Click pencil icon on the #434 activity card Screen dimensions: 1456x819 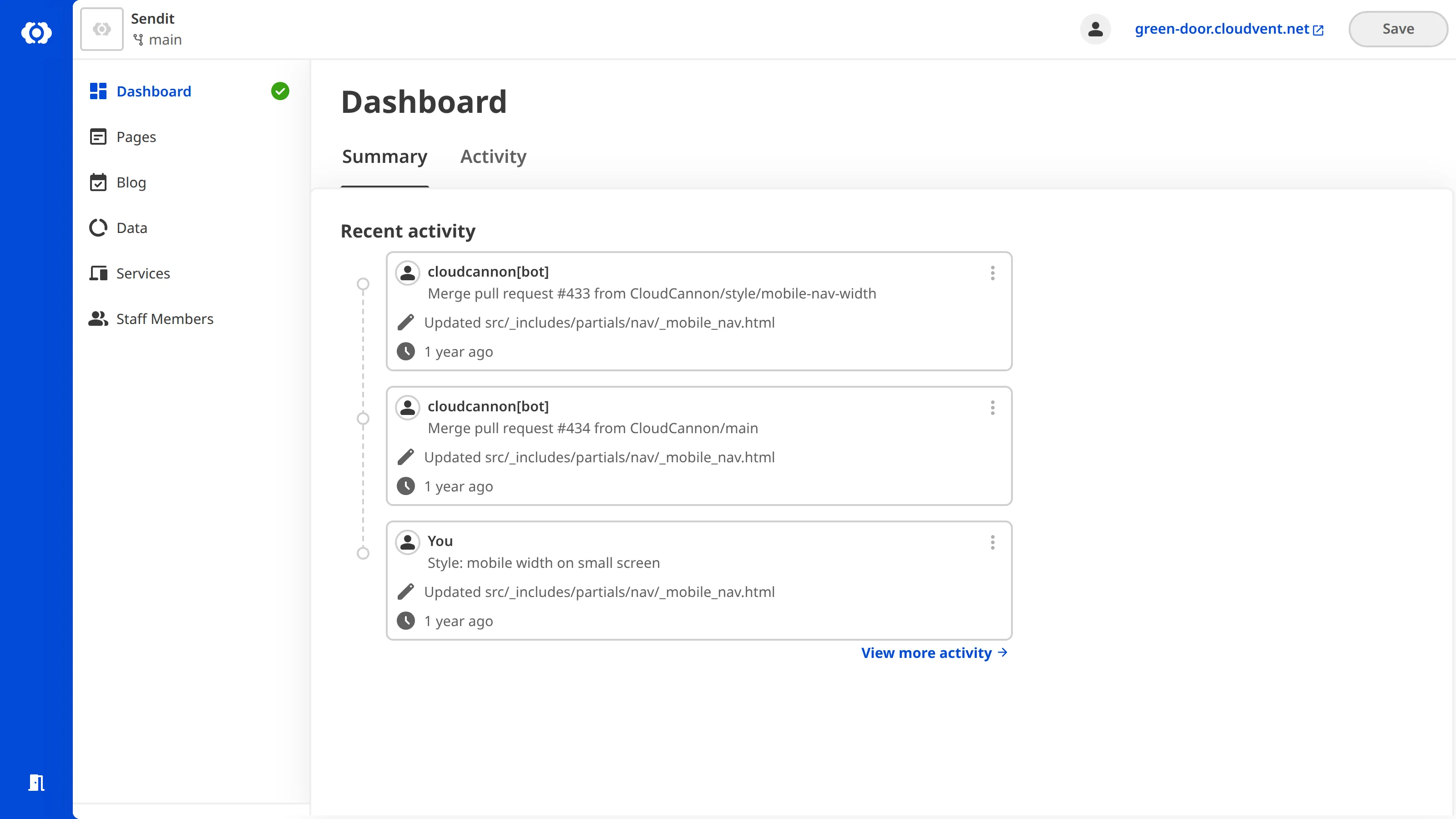click(x=406, y=457)
